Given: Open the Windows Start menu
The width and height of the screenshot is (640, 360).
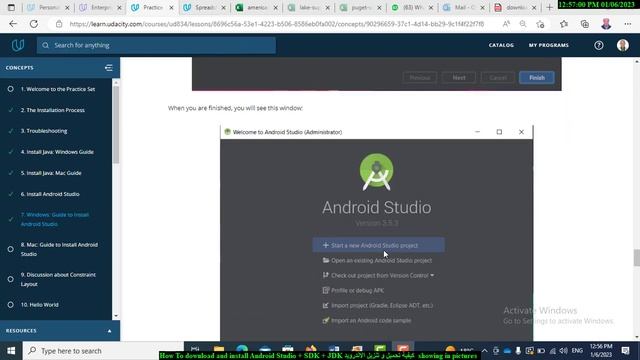Looking at the screenshot, I should pos(11,351).
